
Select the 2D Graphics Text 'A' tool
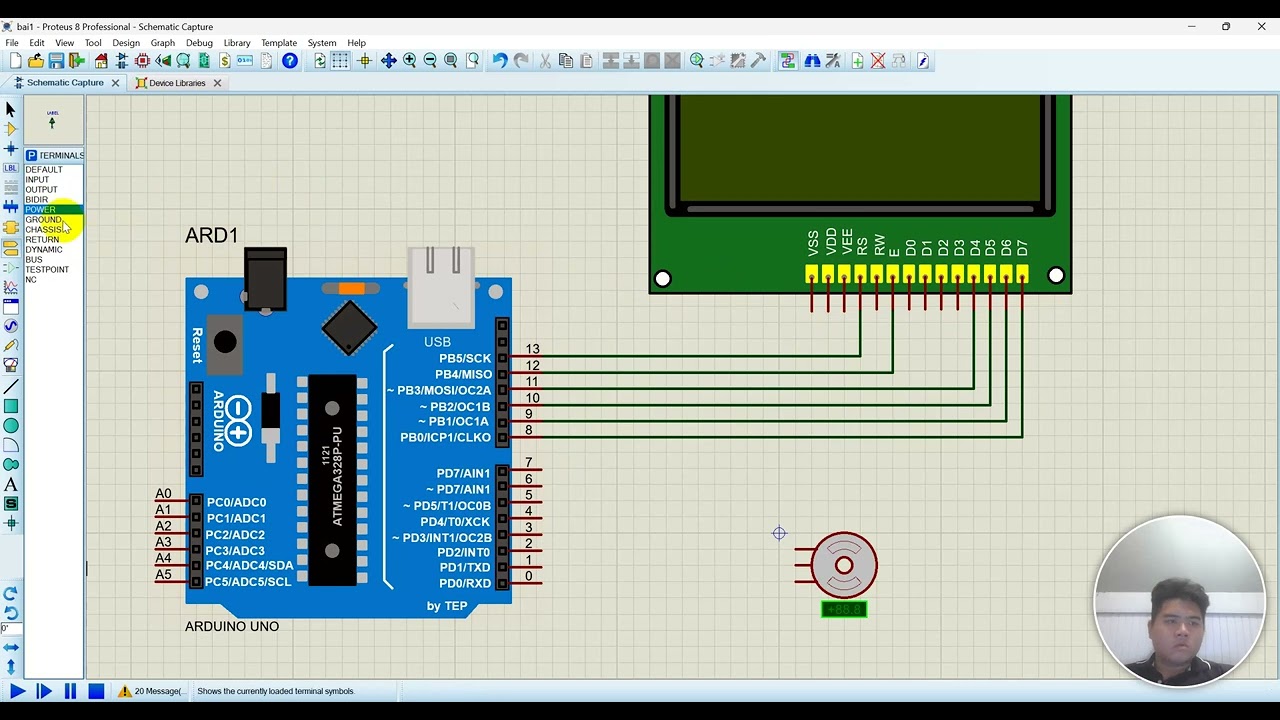point(11,485)
